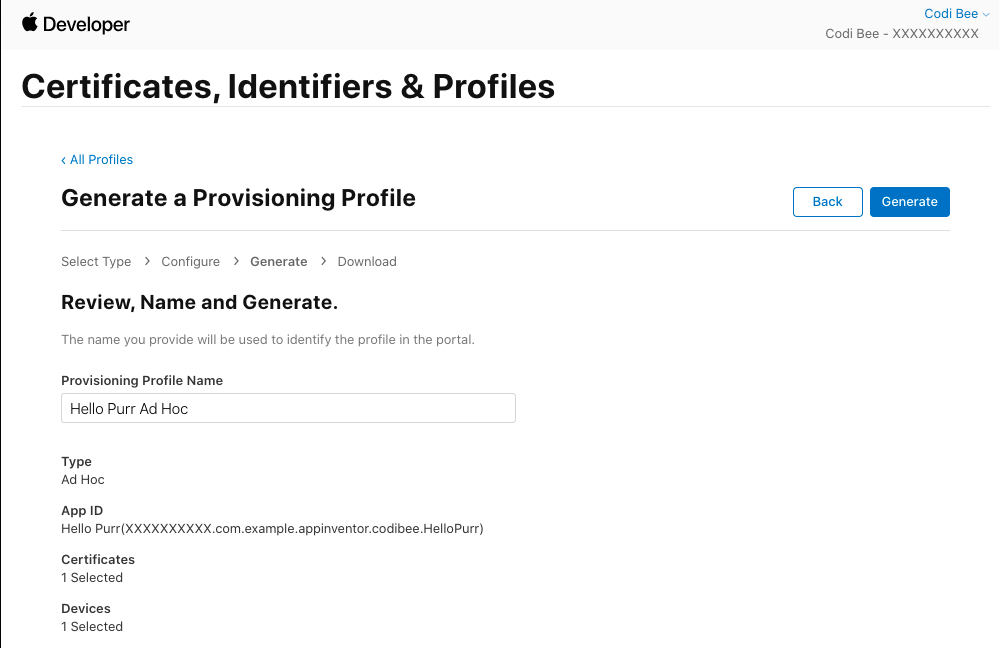
Task: Click the chevron after Configure step
Action: (236, 261)
